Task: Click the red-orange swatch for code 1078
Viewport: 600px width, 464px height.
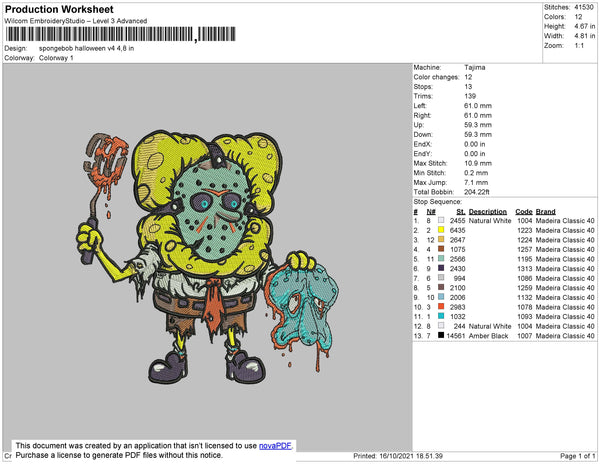Action: pyautogui.click(x=441, y=306)
